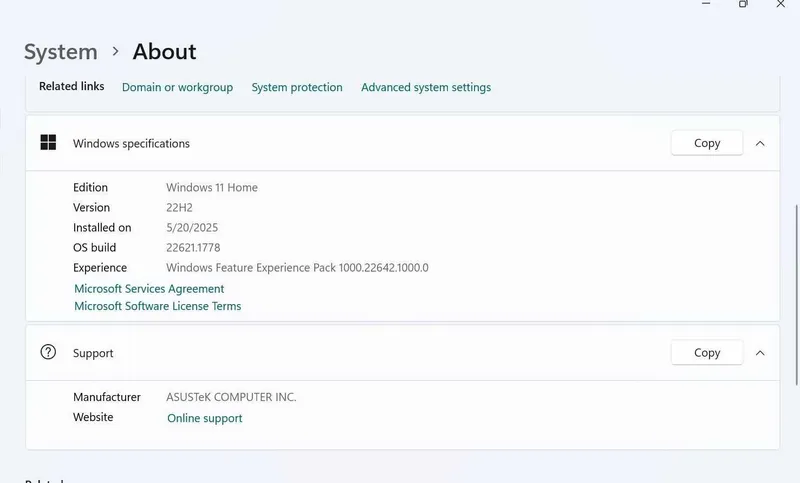Copy the Windows specifications
Viewport: 800px width, 483px height.
tap(707, 143)
